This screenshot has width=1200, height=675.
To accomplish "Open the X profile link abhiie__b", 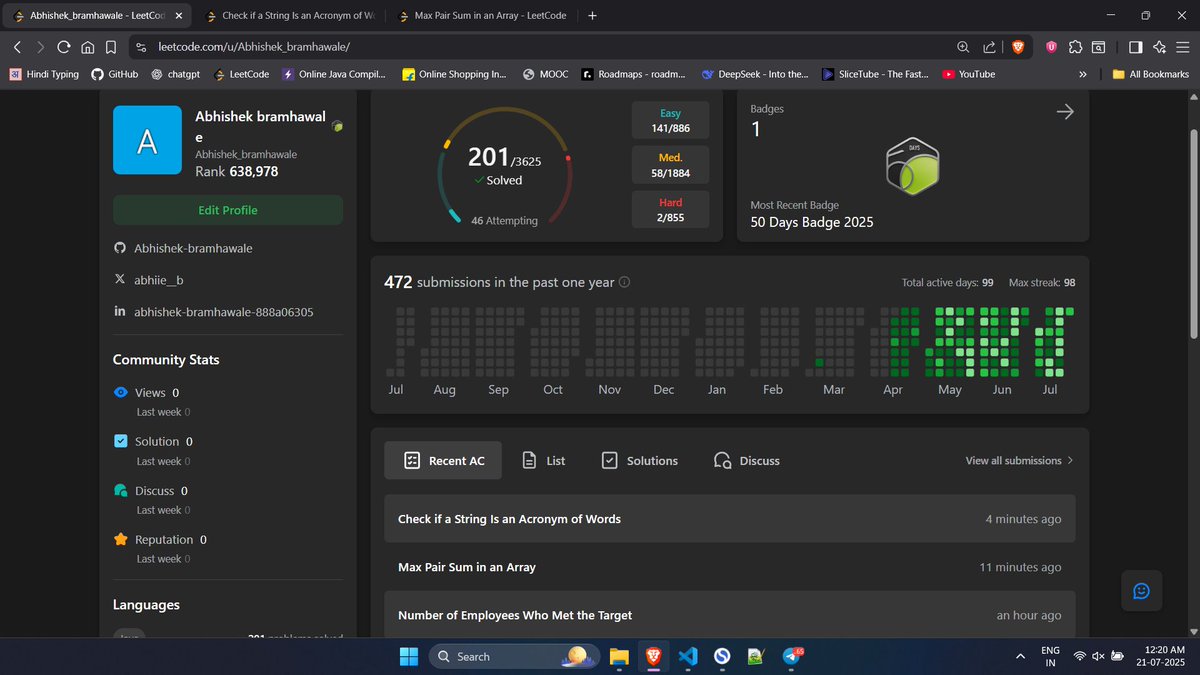I will coord(159,280).
